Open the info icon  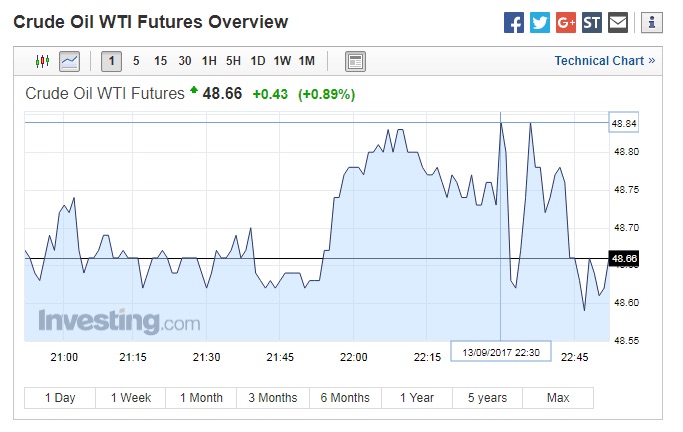[x=650, y=22]
